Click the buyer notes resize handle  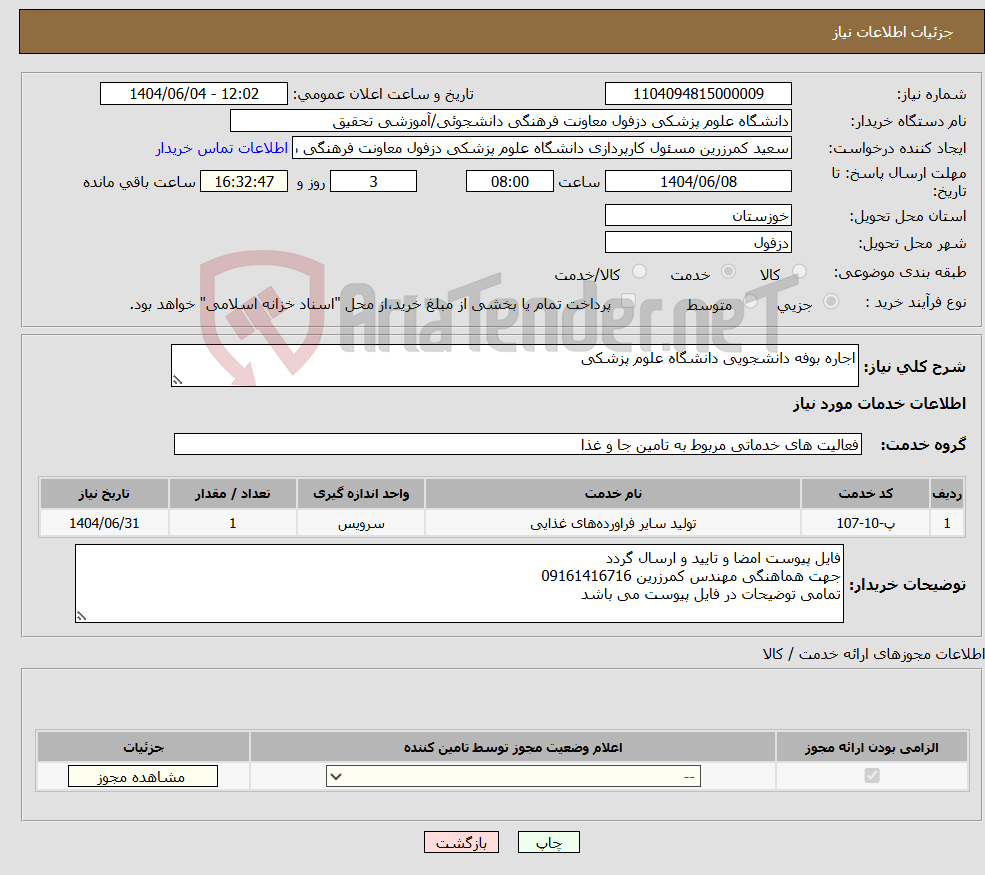click(x=81, y=617)
